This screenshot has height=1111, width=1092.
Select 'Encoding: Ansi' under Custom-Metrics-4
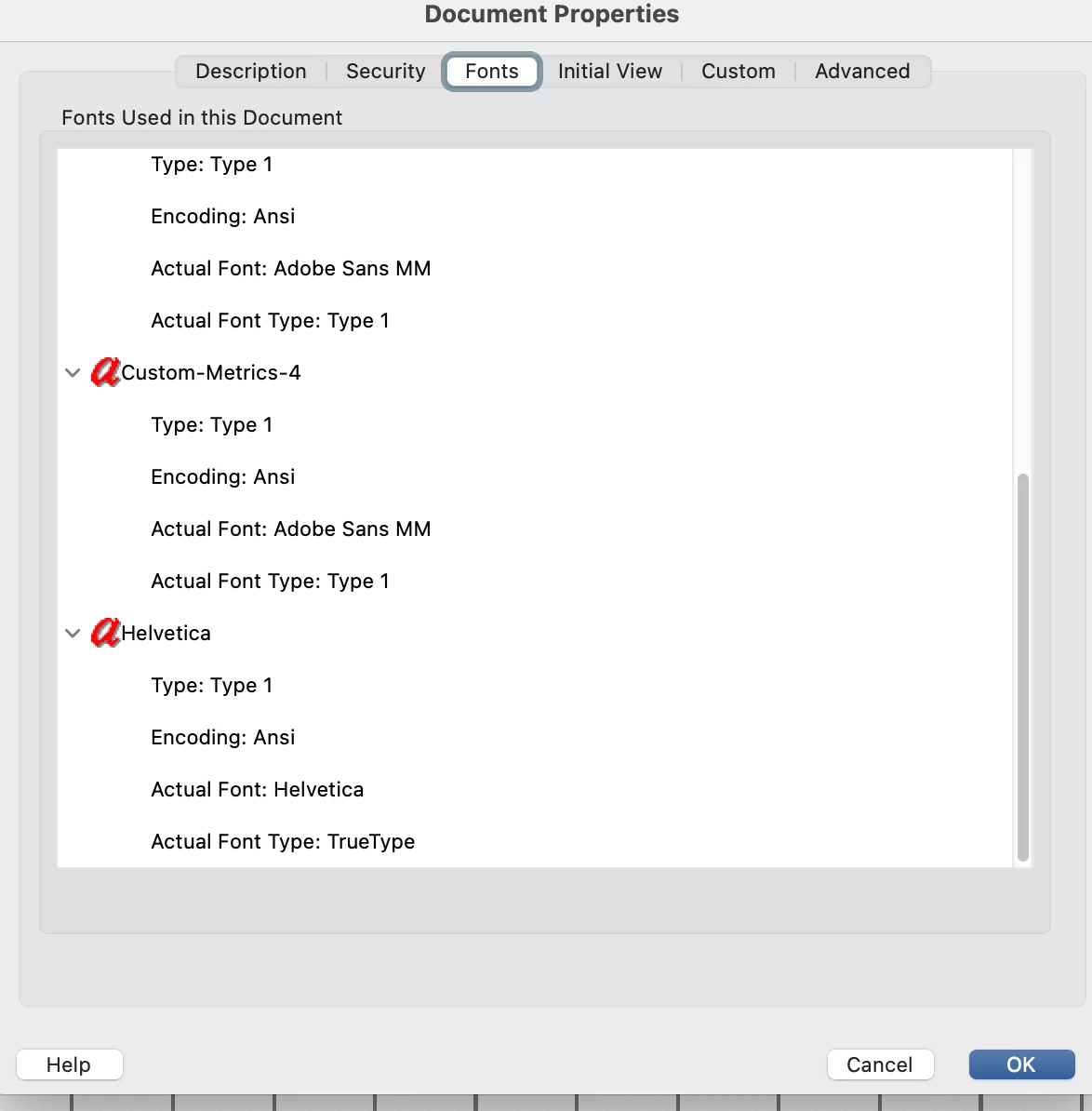(x=222, y=476)
